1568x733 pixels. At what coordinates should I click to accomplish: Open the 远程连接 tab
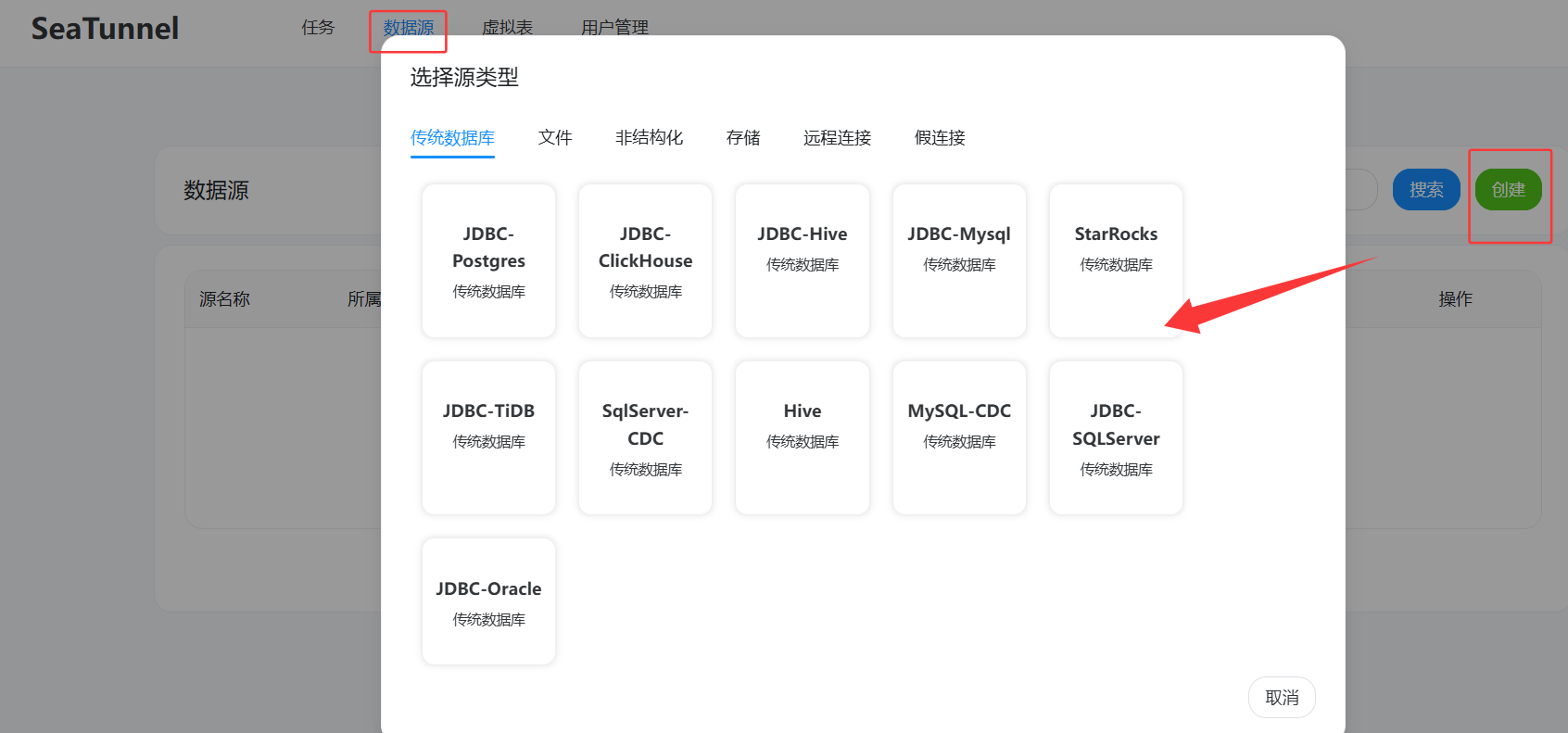(x=837, y=138)
